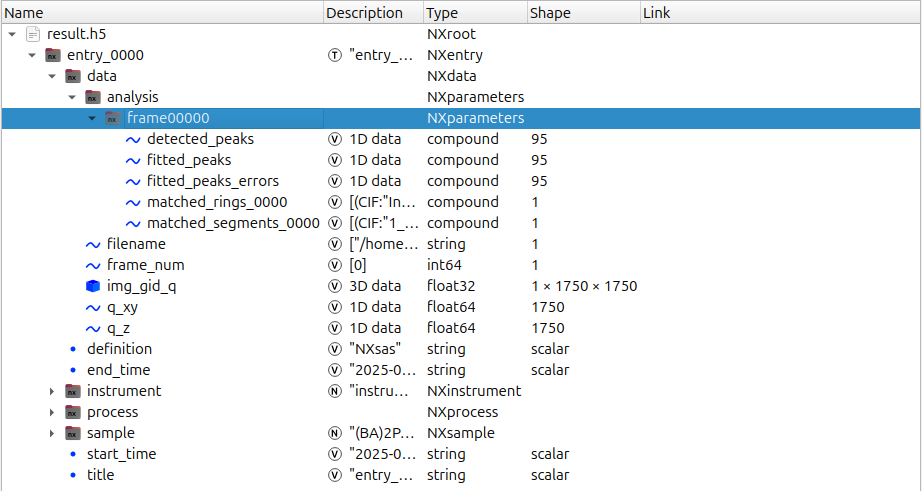Screen dimensions: 922x491
Task: Select the matched_segments_0000 dataset
Action: point(233,223)
